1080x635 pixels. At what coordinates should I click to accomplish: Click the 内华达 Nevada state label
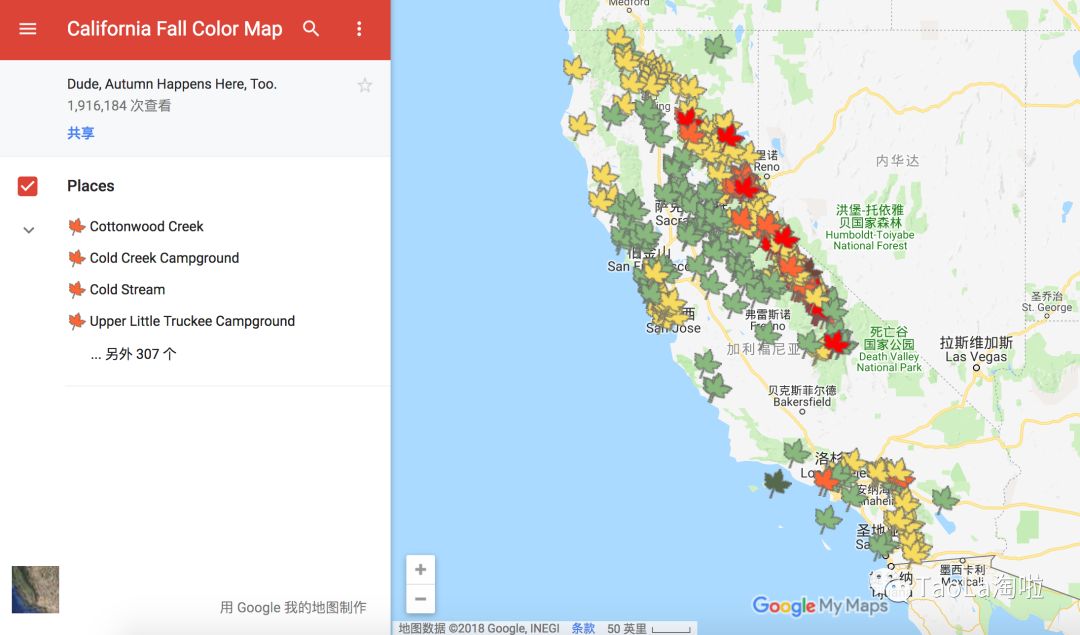897,160
